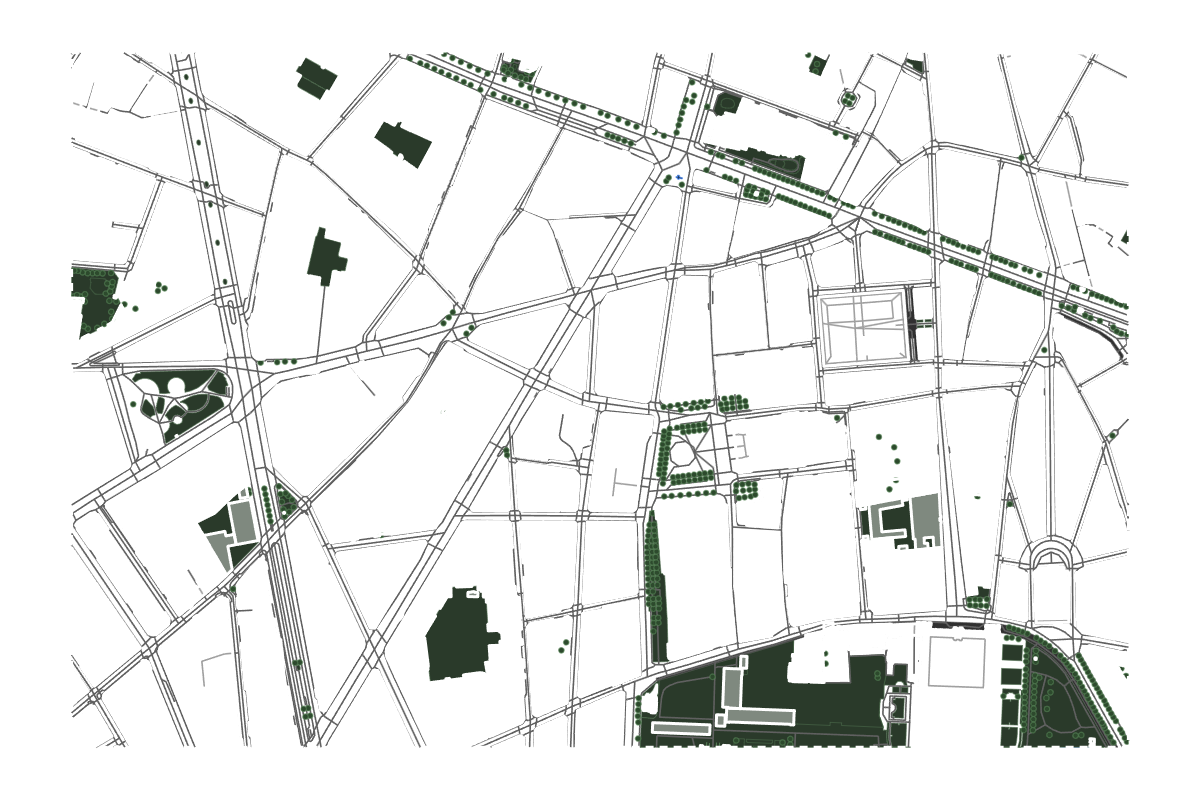Image resolution: width=1200 pixels, height=800 pixels.
Task: Select the large double-outlined rectangular courtyard block
Action: [x=863, y=328]
